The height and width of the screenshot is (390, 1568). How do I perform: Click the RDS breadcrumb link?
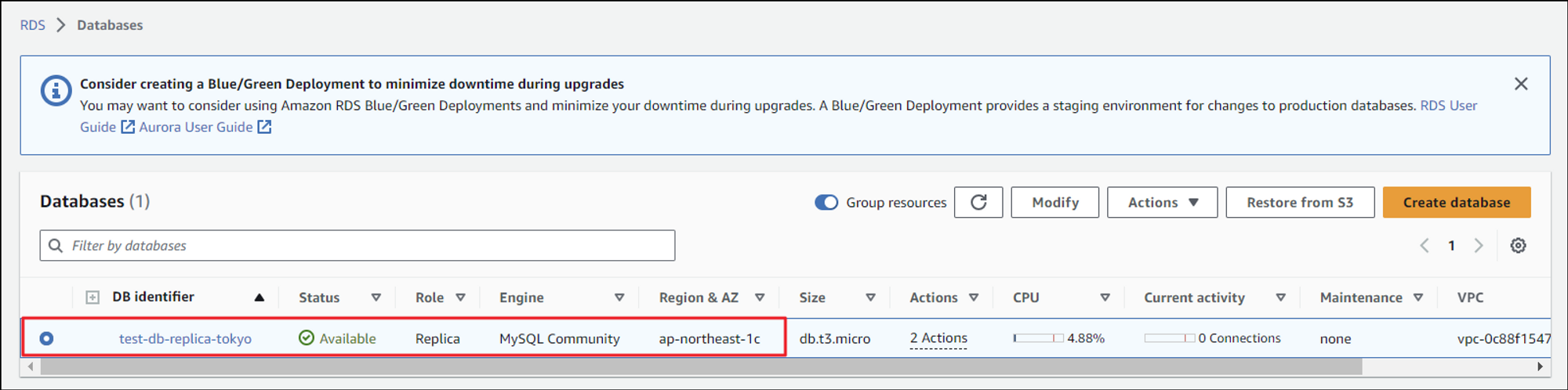(33, 25)
